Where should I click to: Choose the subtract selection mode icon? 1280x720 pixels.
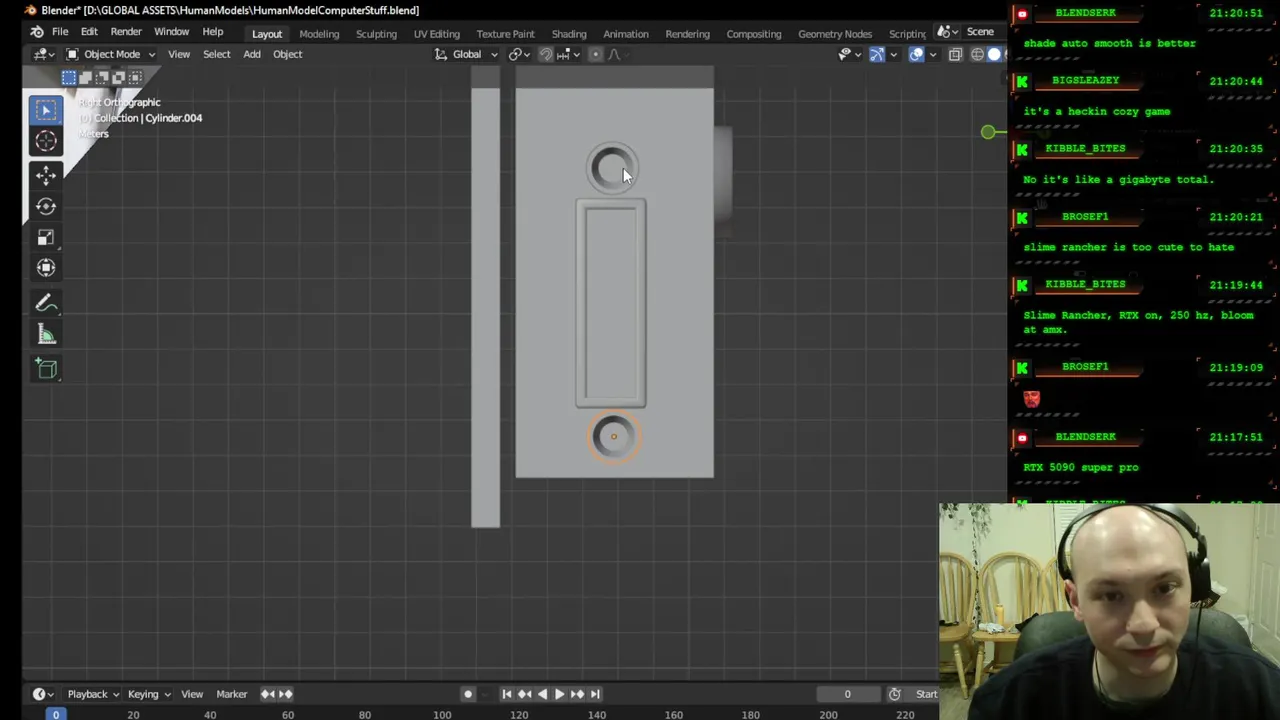pos(102,77)
